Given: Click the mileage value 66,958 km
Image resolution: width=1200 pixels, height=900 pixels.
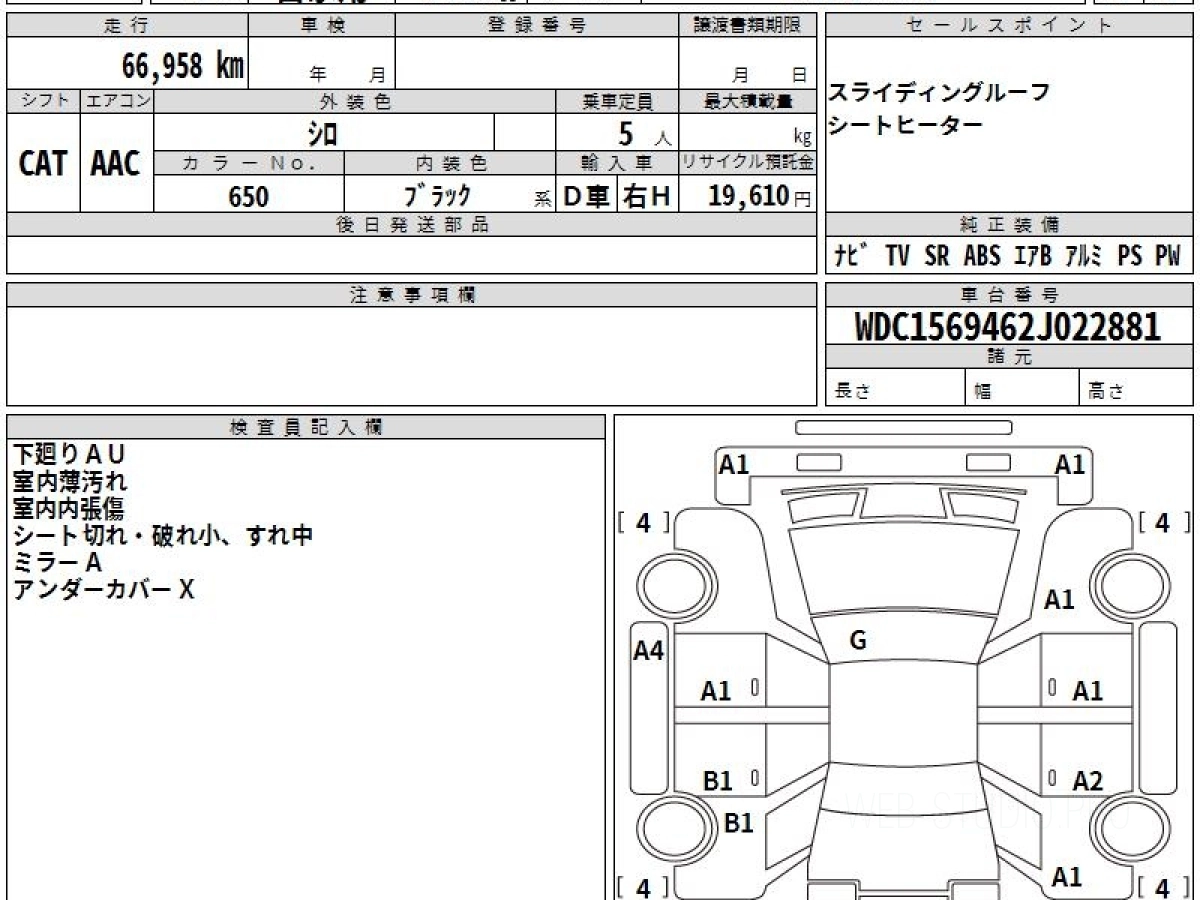Looking at the screenshot, I should (x=184, y=66).
